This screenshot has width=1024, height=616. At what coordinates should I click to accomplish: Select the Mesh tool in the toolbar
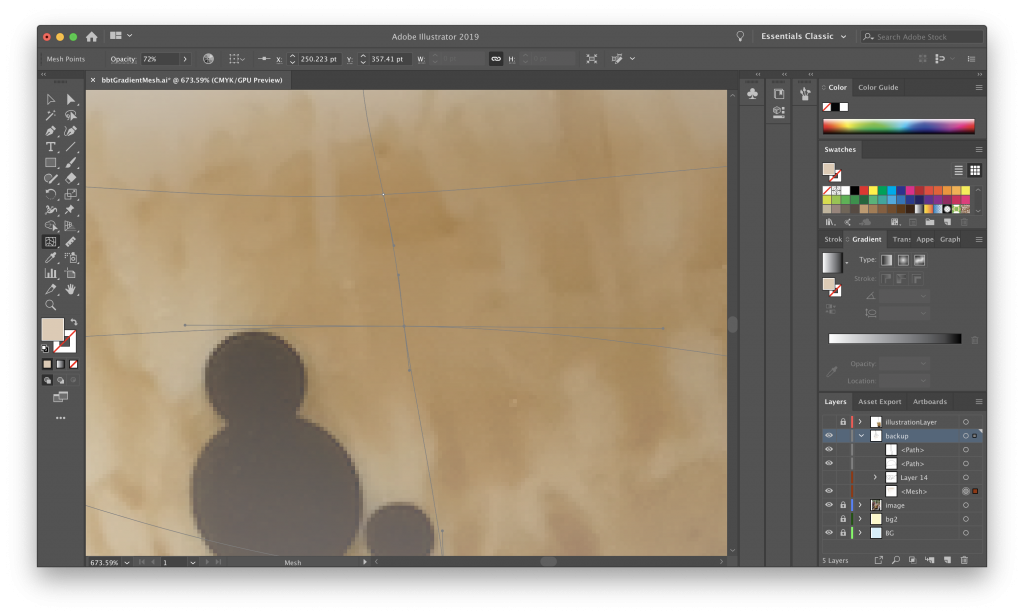pyautogui.click(x=49, y=240)
